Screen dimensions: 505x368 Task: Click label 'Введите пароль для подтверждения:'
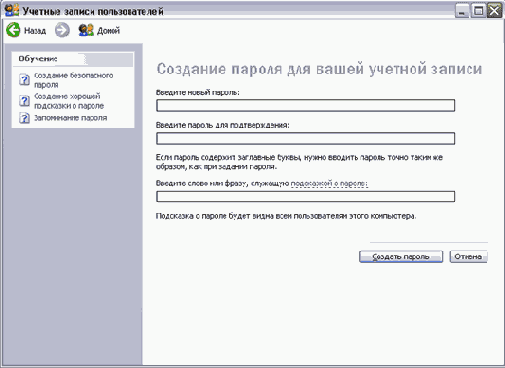tap(223, 125)
